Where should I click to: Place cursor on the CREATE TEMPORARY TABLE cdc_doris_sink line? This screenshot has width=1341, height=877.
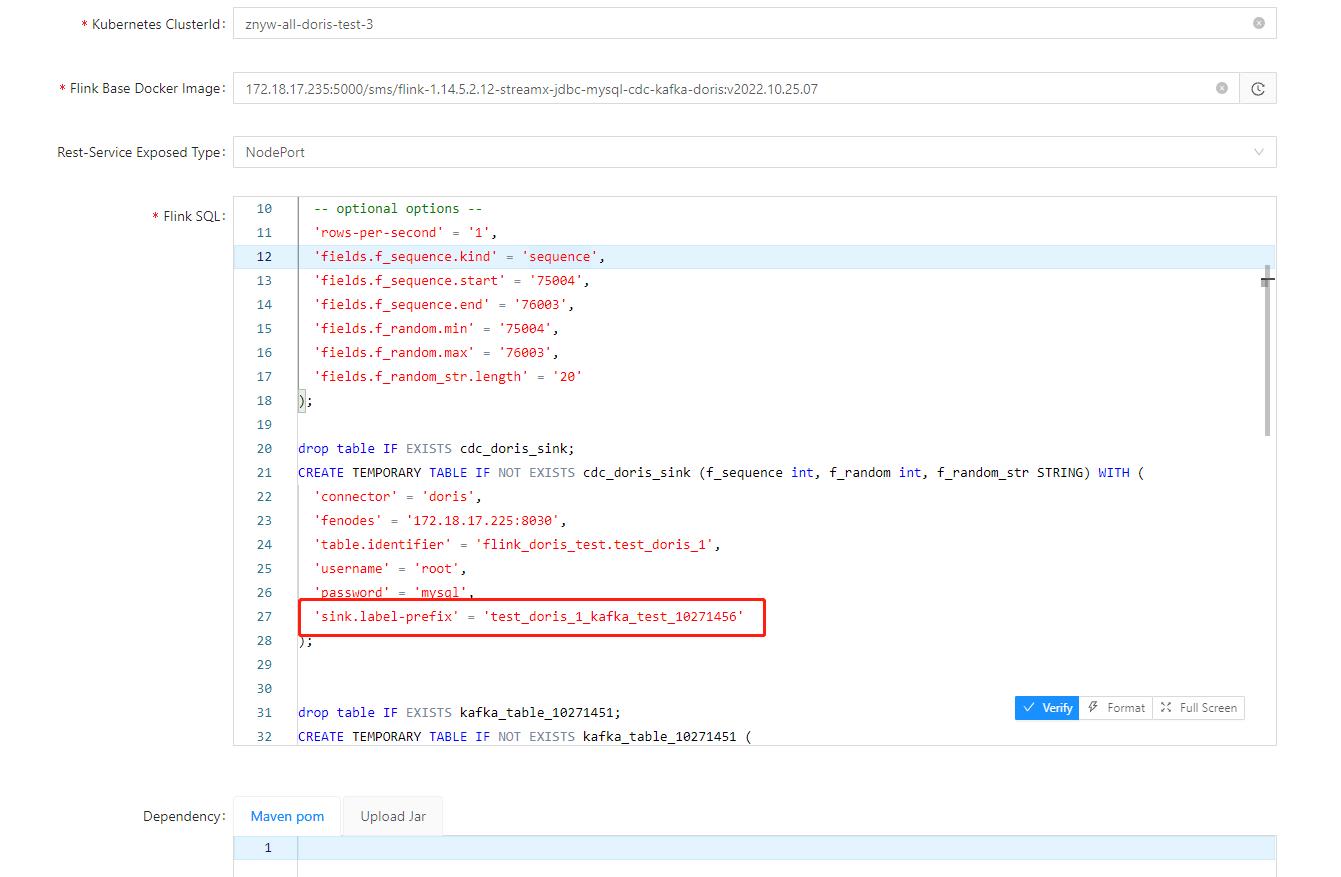pyautogui.click(x=600, y=472)
